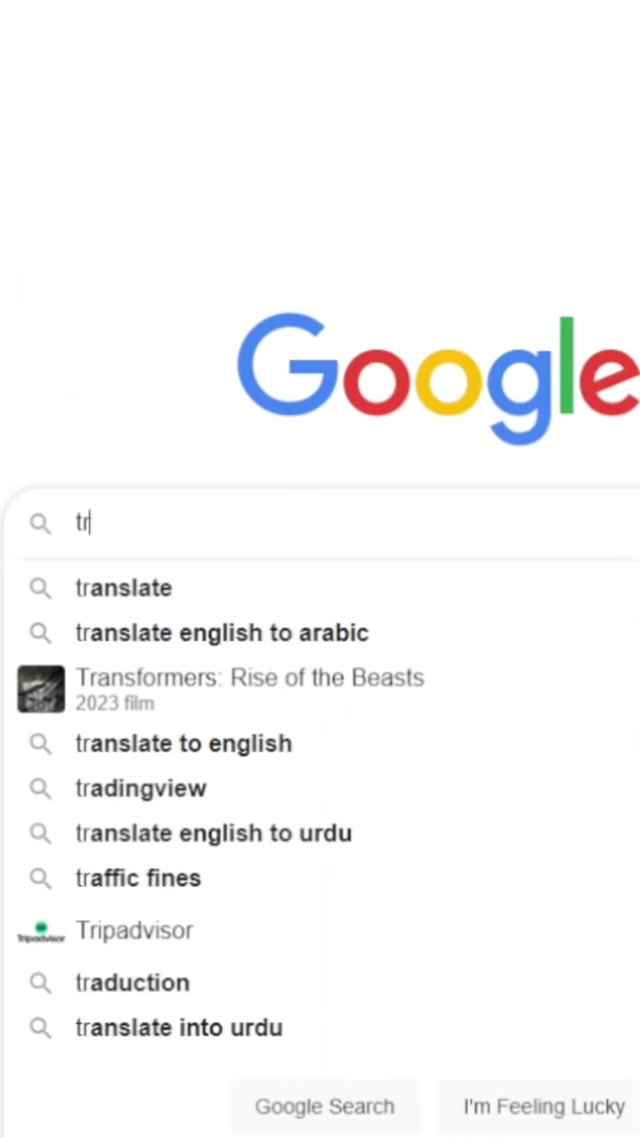The height and width of the screenshot is (1138, 640).
Task: Select the 'translate english to arabic' suggestion
Action: (221, 633)
